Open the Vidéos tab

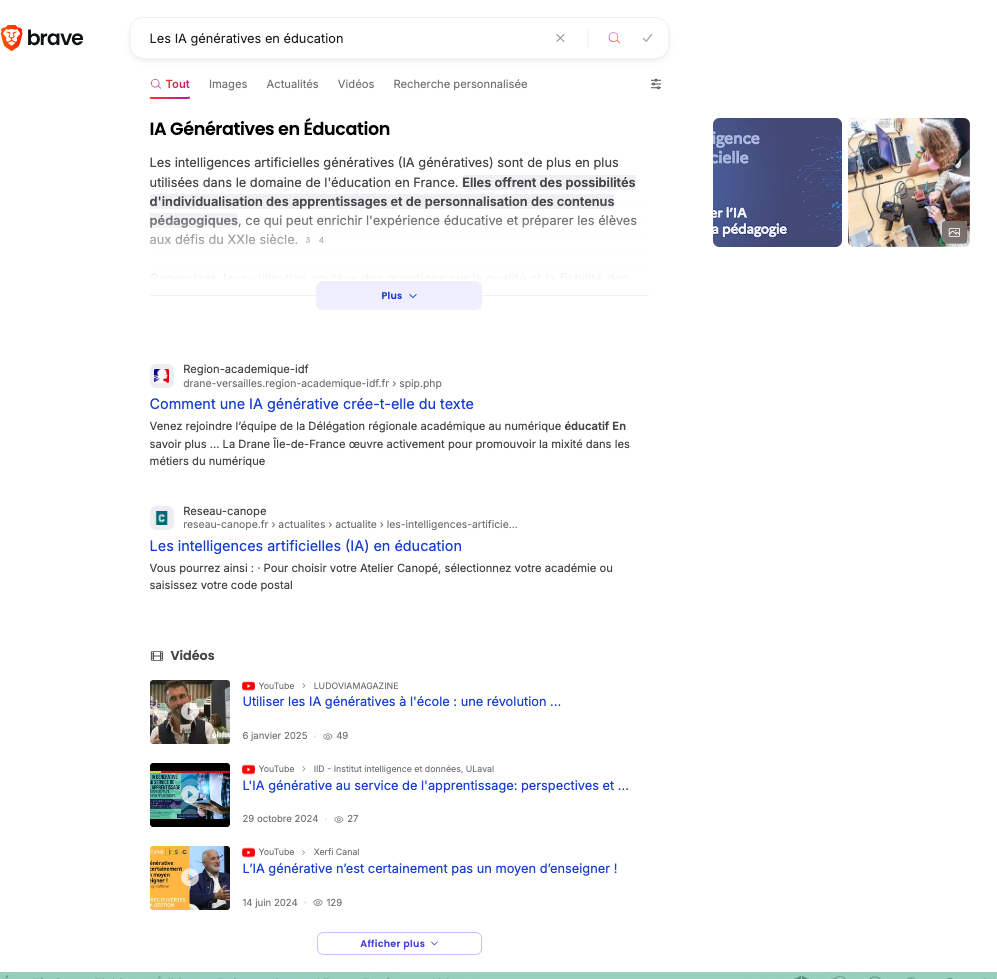pos(356,85)
